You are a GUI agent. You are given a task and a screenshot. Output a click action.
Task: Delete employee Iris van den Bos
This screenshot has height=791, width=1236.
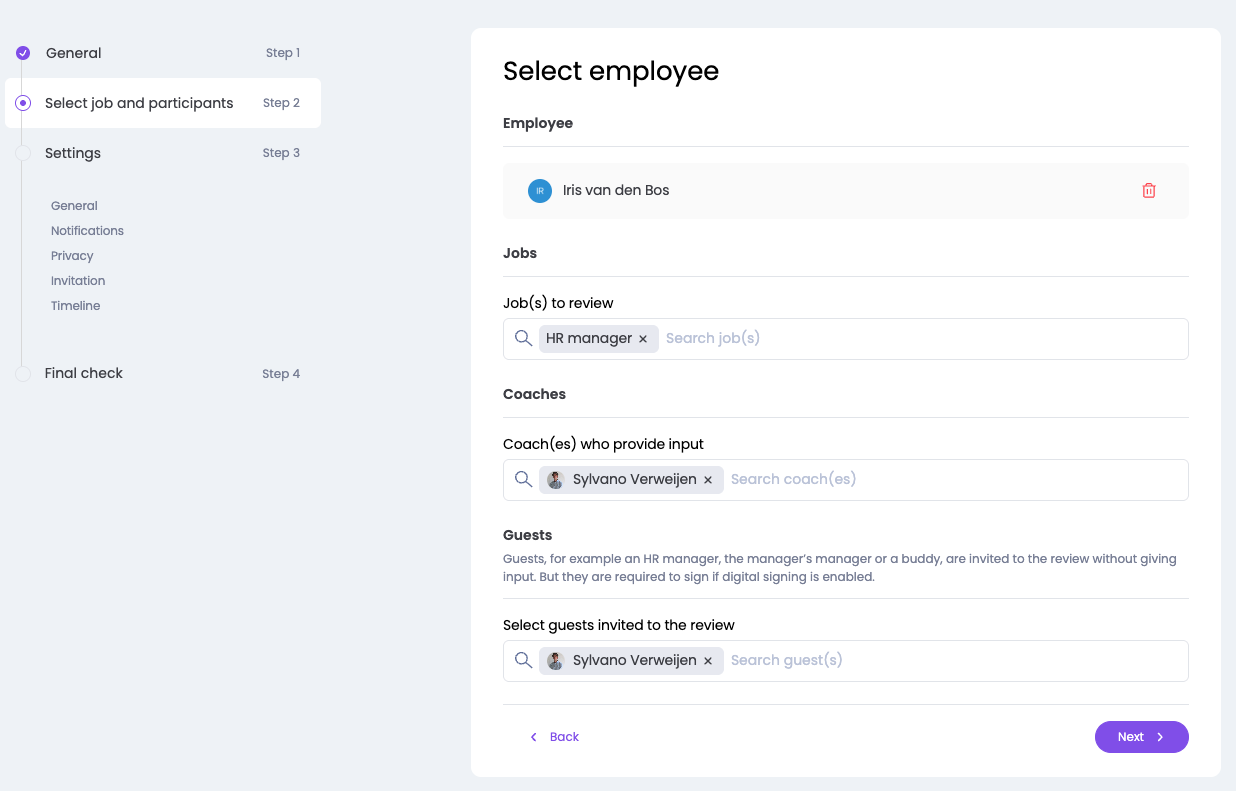tap(1148, 190)
